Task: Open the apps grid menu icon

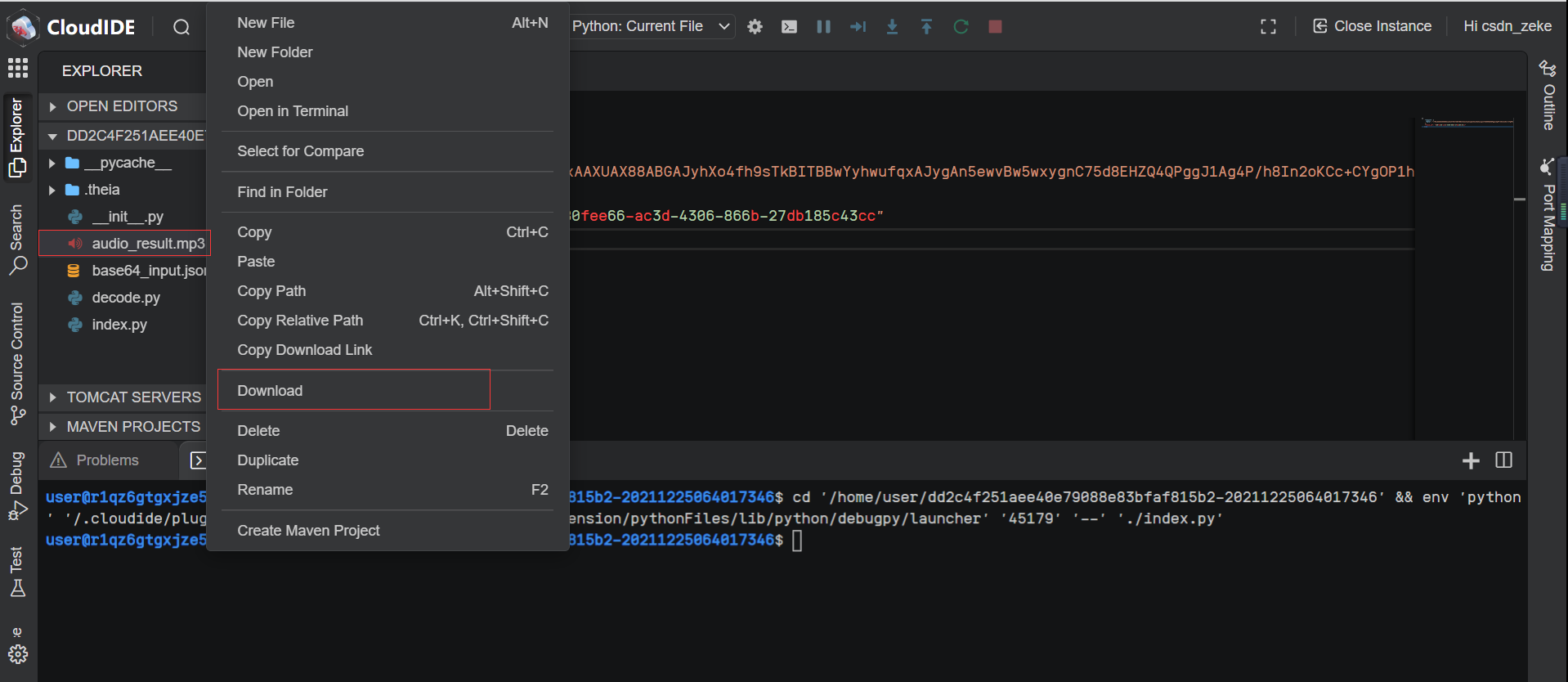Action: 18,68
